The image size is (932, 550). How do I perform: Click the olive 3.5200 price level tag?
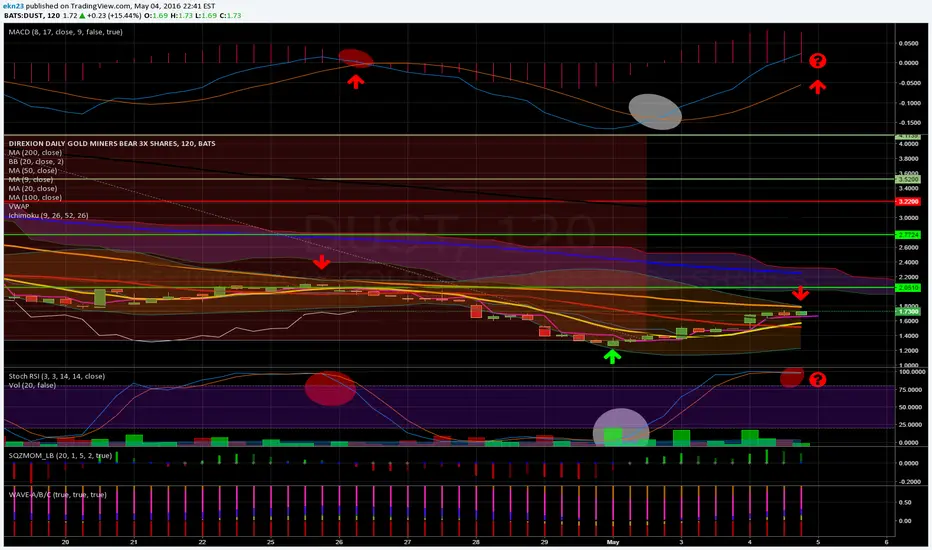[908, 179]
